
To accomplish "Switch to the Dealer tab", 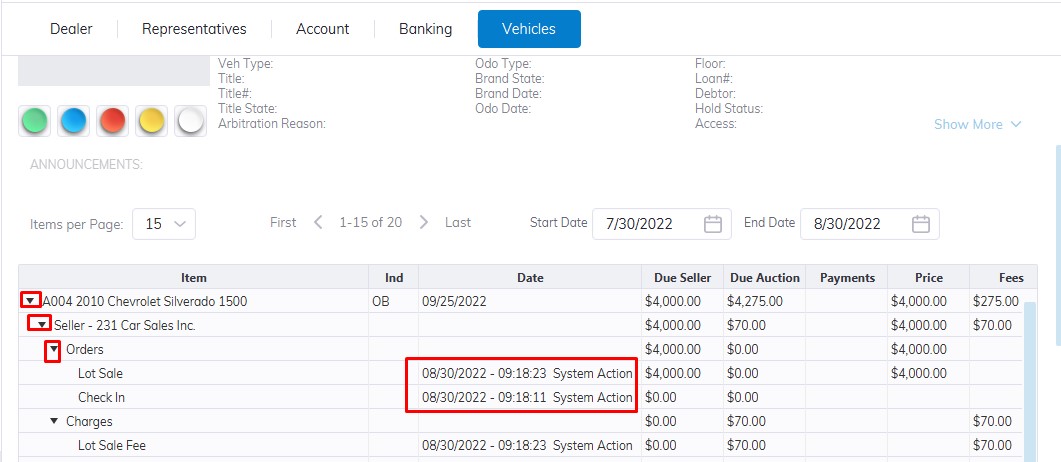I will (x=71, y=29).
